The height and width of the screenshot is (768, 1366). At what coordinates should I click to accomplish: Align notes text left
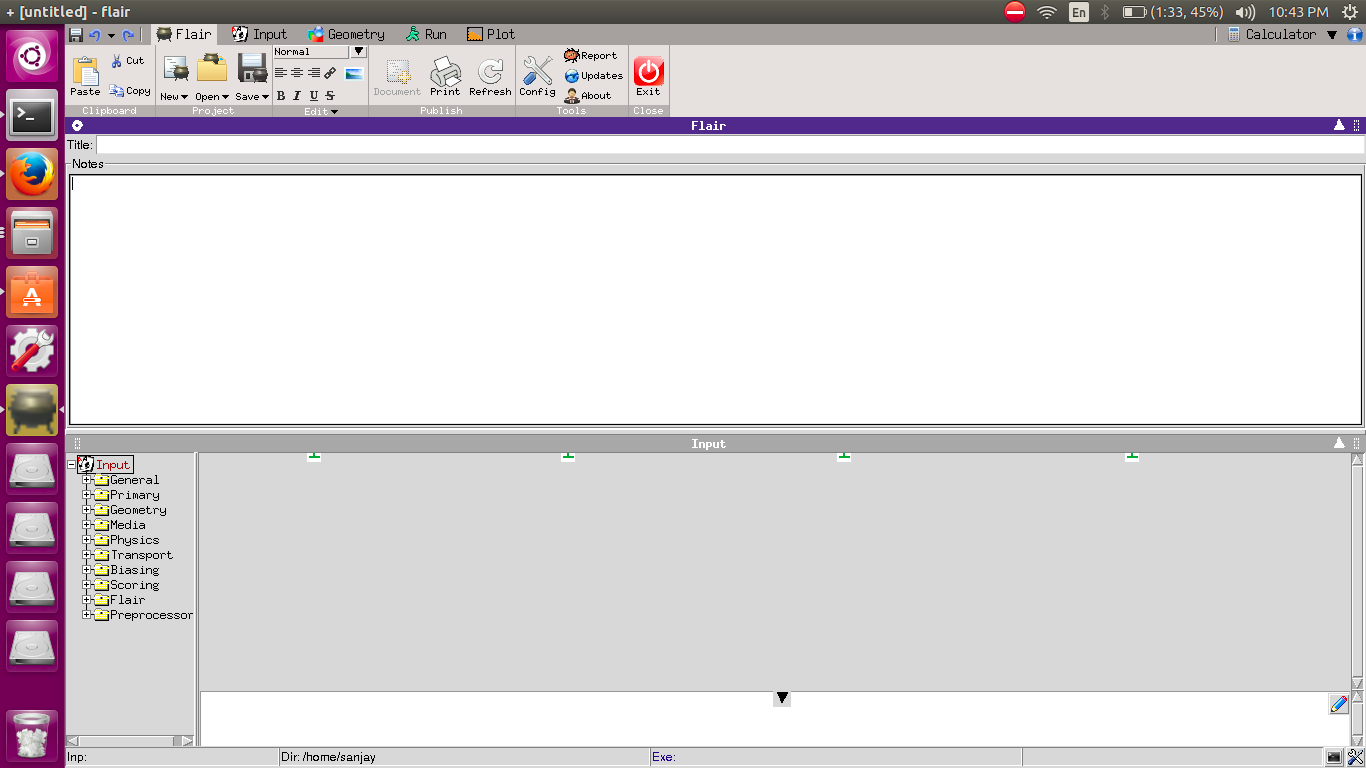(x=281, y=73)
